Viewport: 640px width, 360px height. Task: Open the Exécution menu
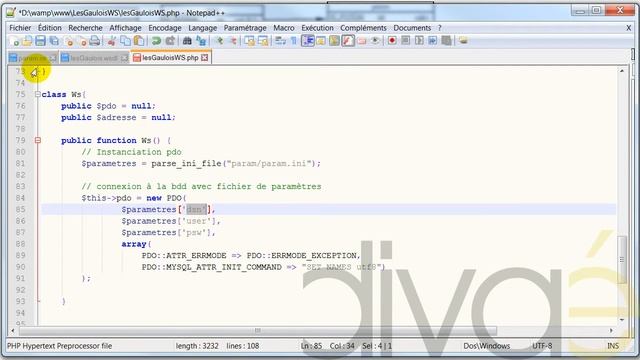click(318, 28)
